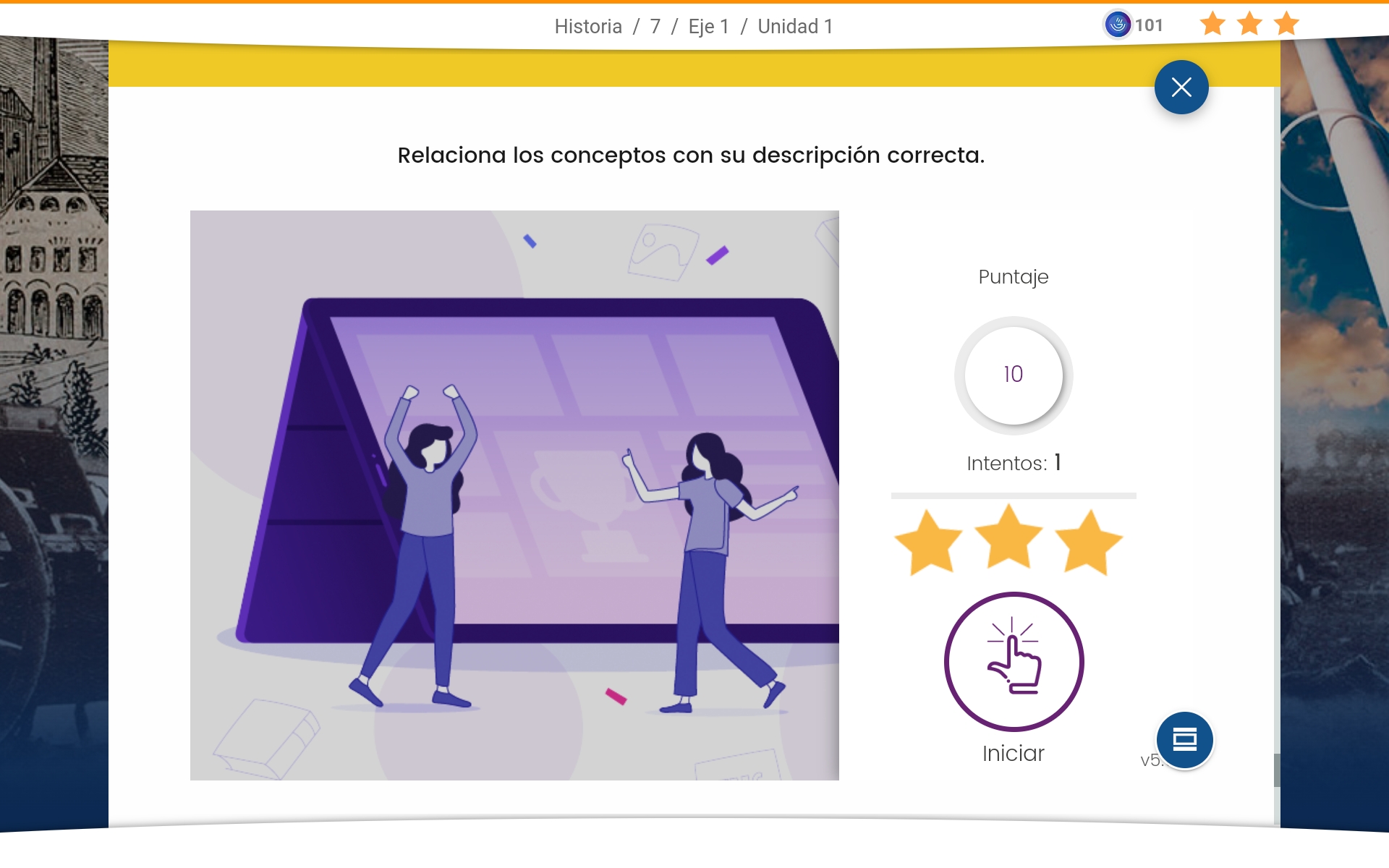Navigate to Eje 1 breadcrumb

pyautogui.click(x=708, y=27)
